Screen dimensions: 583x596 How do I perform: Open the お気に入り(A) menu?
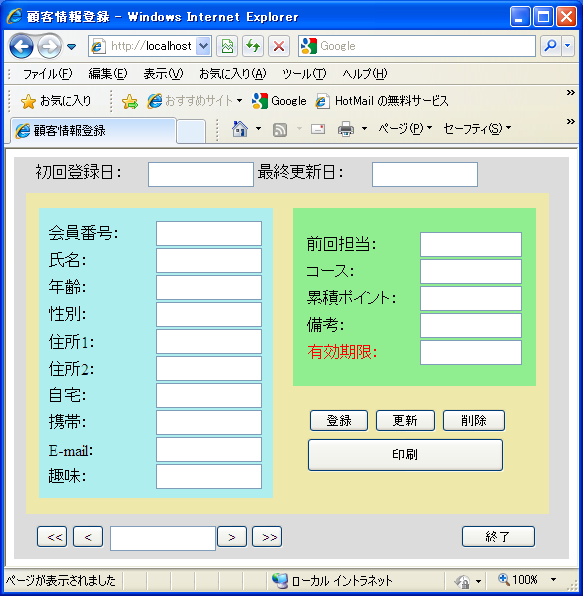click(233, 74)
